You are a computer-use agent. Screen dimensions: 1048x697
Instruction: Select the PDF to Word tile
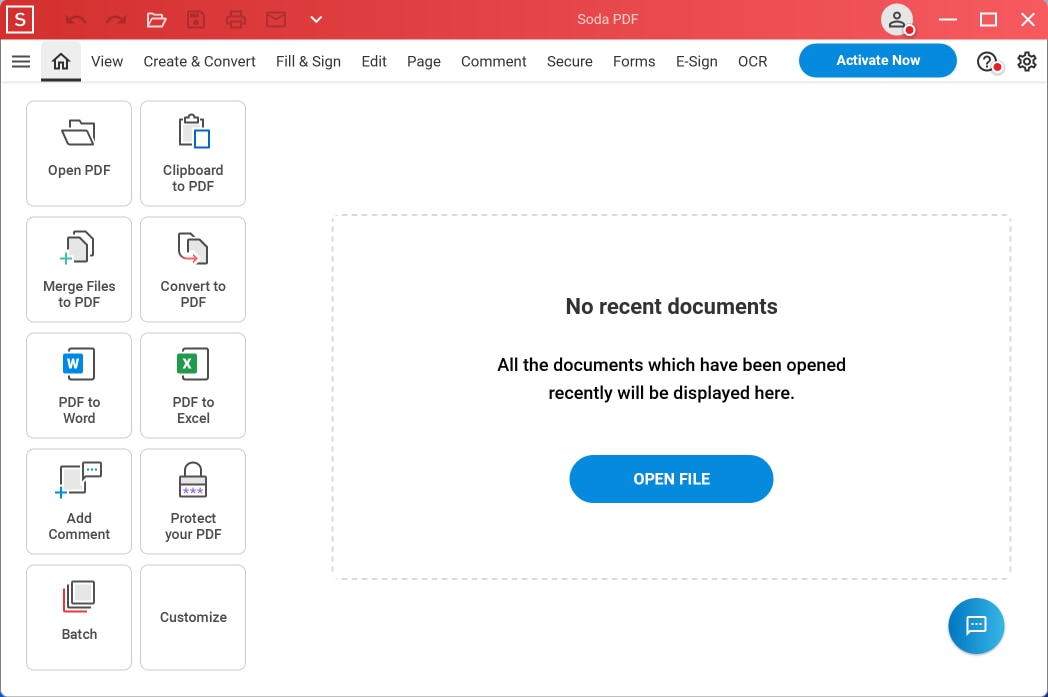[x=79, y=386]
